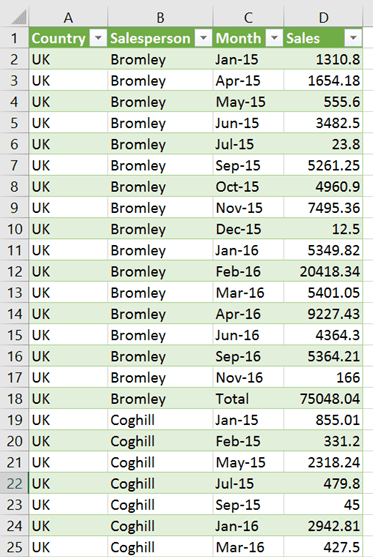
Task: Click the Bromley Total sales cell 75048.04
Action: coord(323,399)
